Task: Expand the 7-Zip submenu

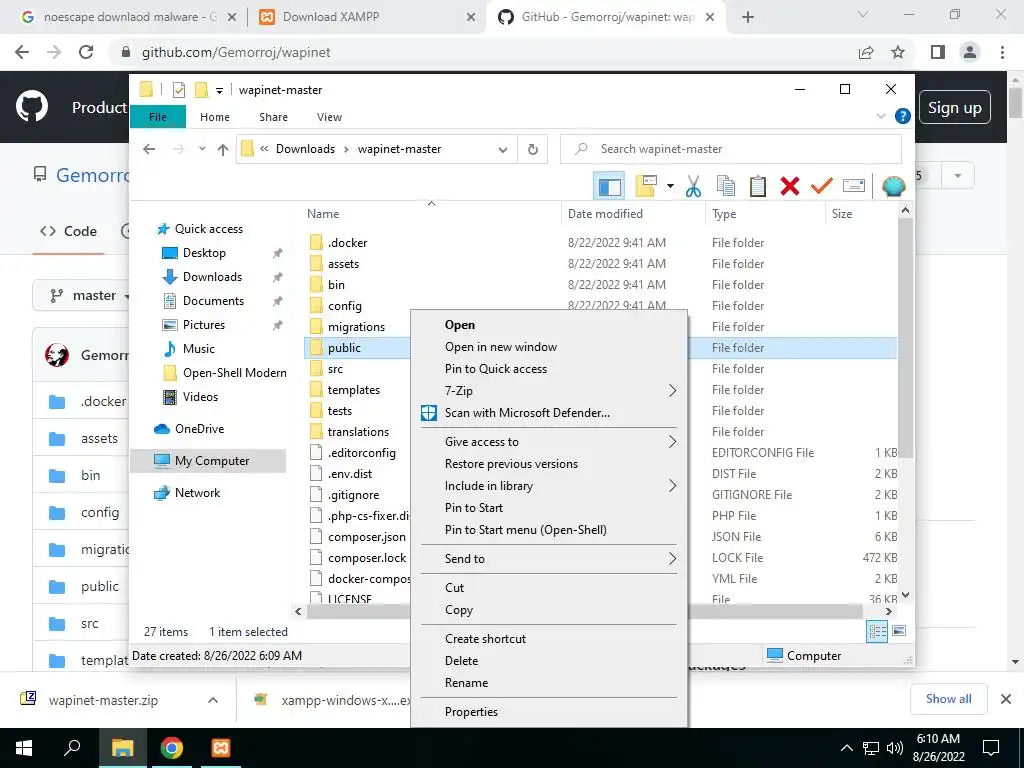Action: coord(549,391)
